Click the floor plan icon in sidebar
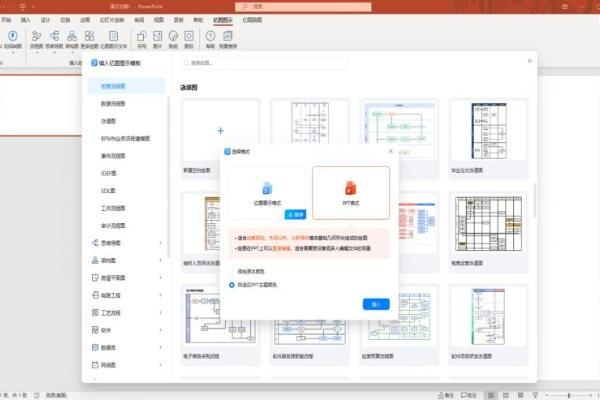 pyautogui.click(x=95, y=278)
